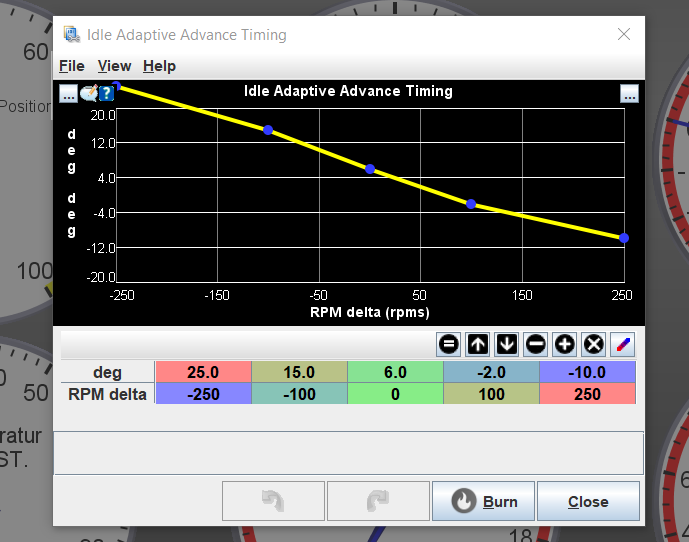The image size is (689, 542).
Task: Click the add (plus) cell values icon
Action: 565,344
